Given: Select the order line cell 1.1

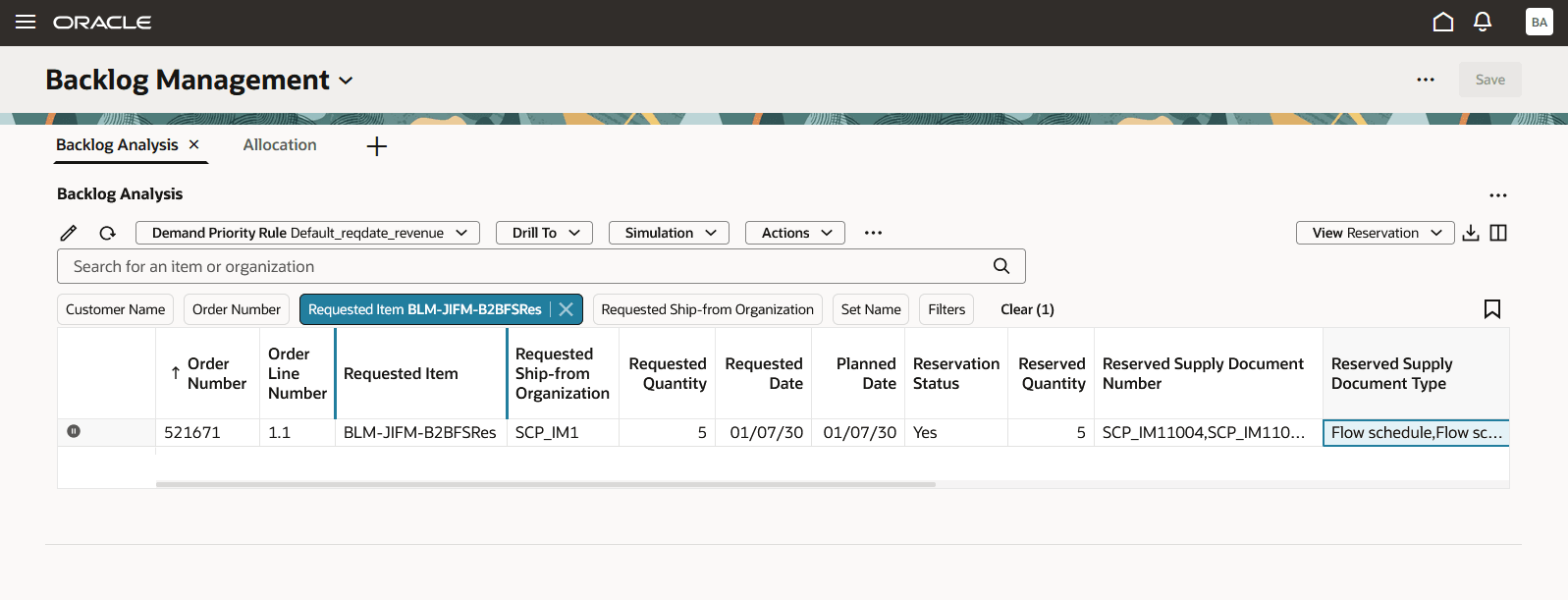Looking at the screenshot, I should click(x=297, y=432).
